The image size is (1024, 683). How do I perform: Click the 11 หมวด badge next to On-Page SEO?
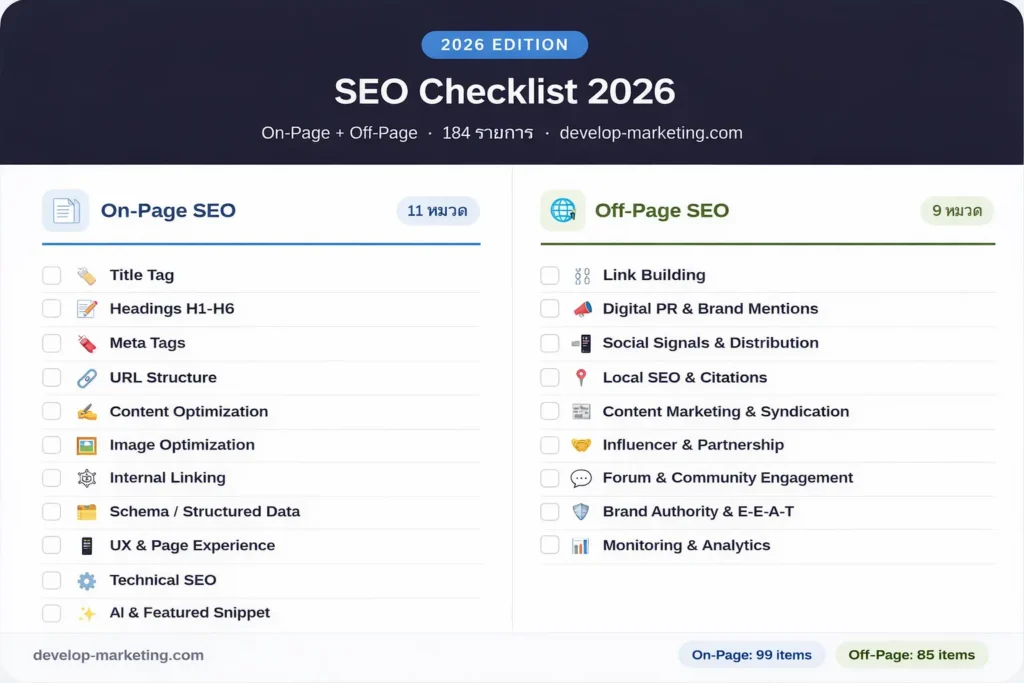(x=437, y=210)
